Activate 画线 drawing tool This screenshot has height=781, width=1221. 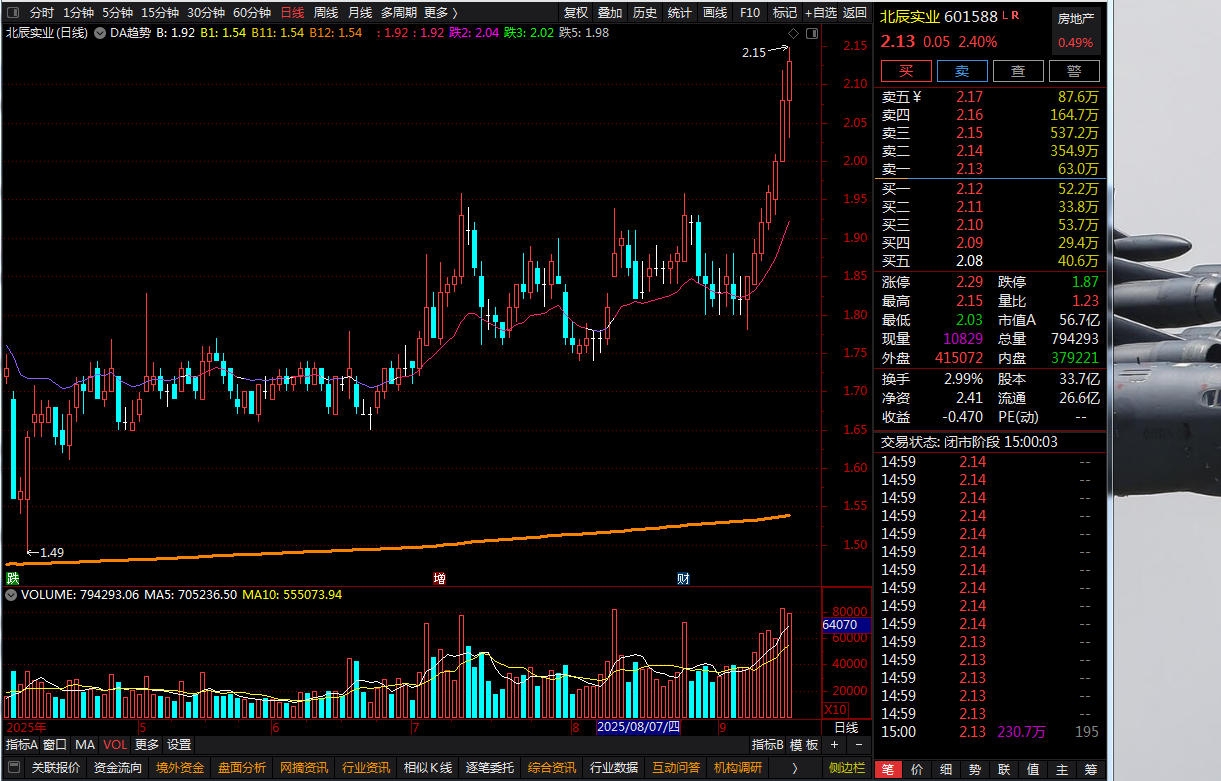click(x=715, y=13)
